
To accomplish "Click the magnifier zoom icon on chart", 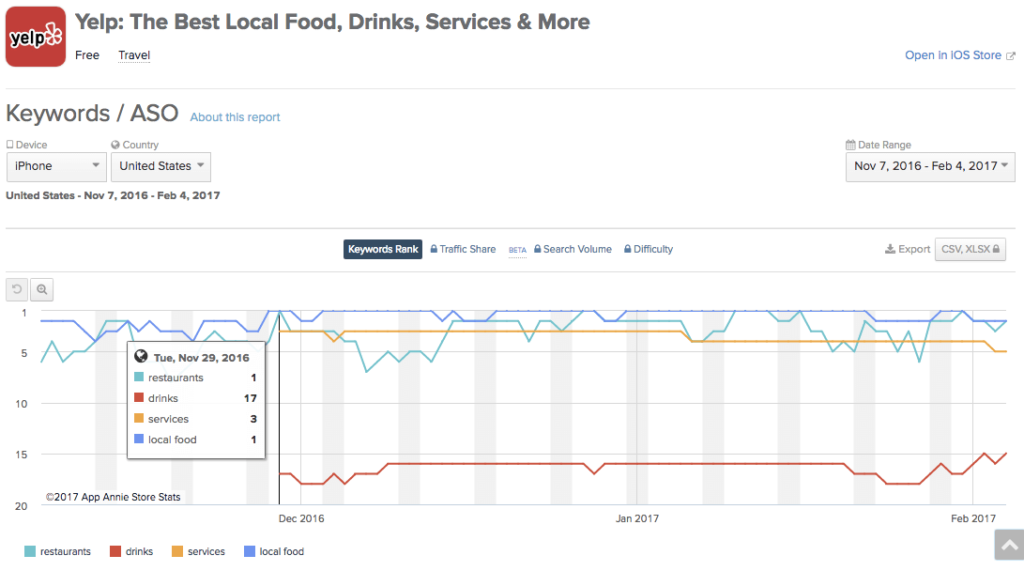I will click(x=42, y=290).
